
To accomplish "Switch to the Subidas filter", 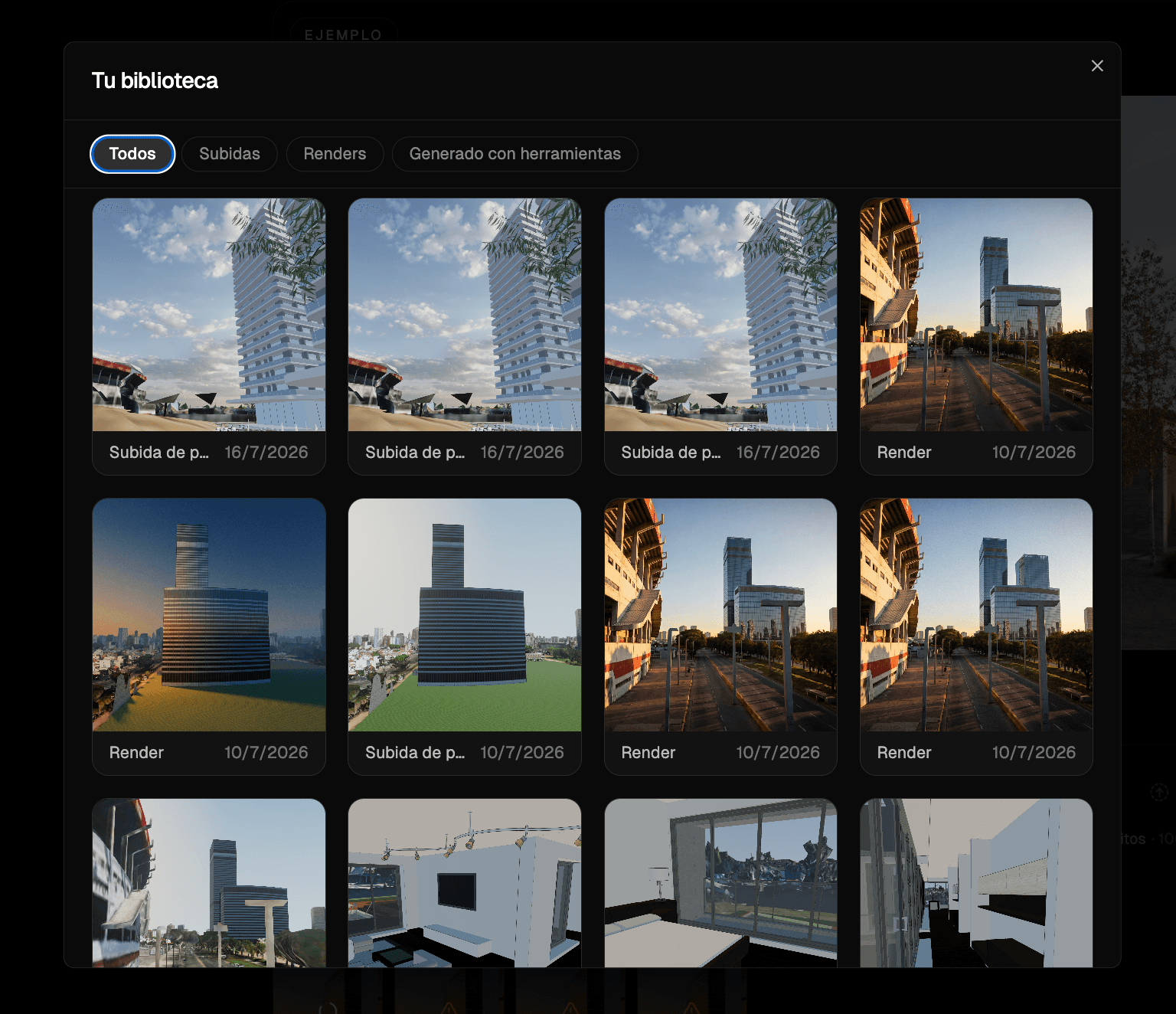I will pos(230,154).
